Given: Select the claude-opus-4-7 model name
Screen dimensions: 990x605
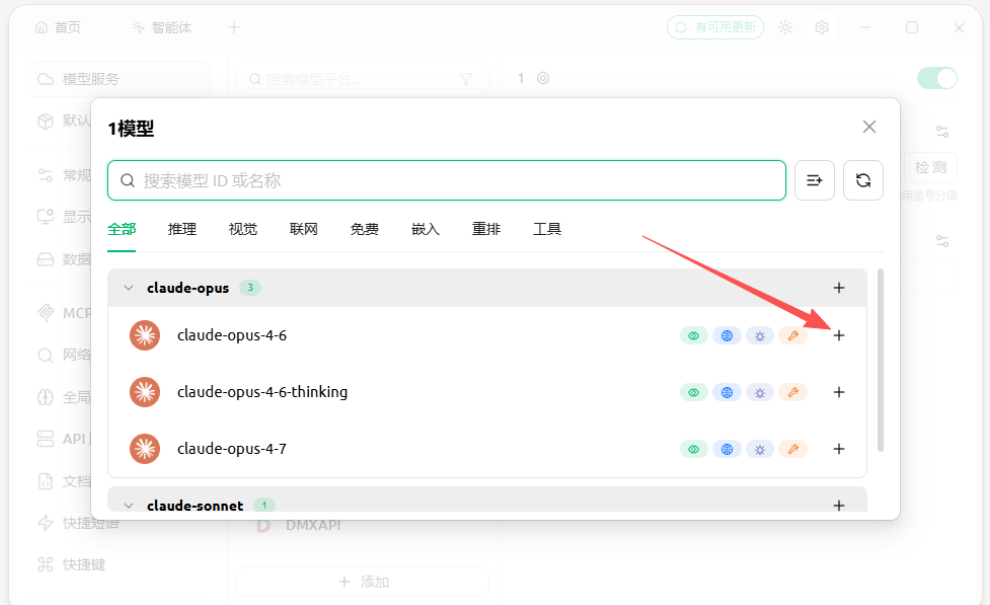Looking at the screenshot, I should (232, 449).
